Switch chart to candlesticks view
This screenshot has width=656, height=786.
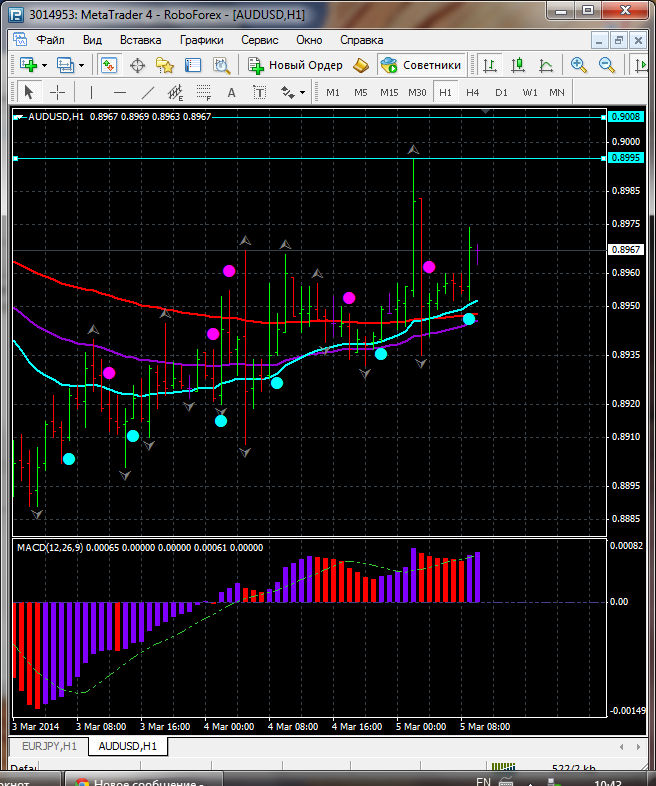(x=518, y=65)
